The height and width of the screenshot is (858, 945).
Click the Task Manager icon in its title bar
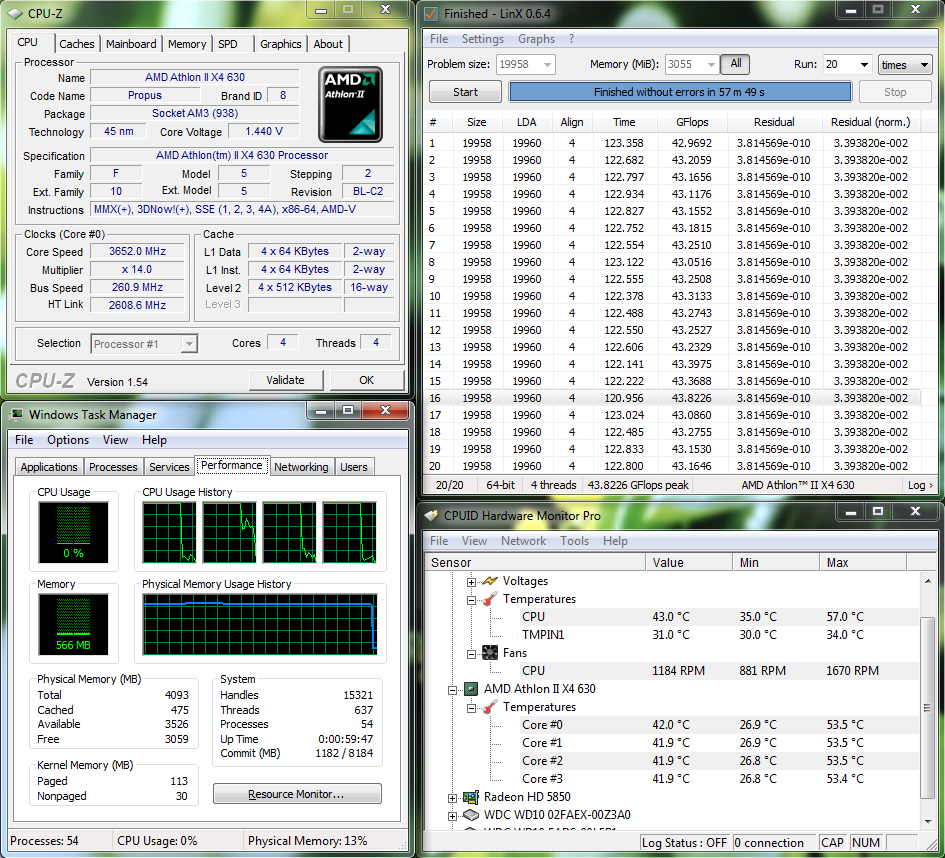pos(16,415)
